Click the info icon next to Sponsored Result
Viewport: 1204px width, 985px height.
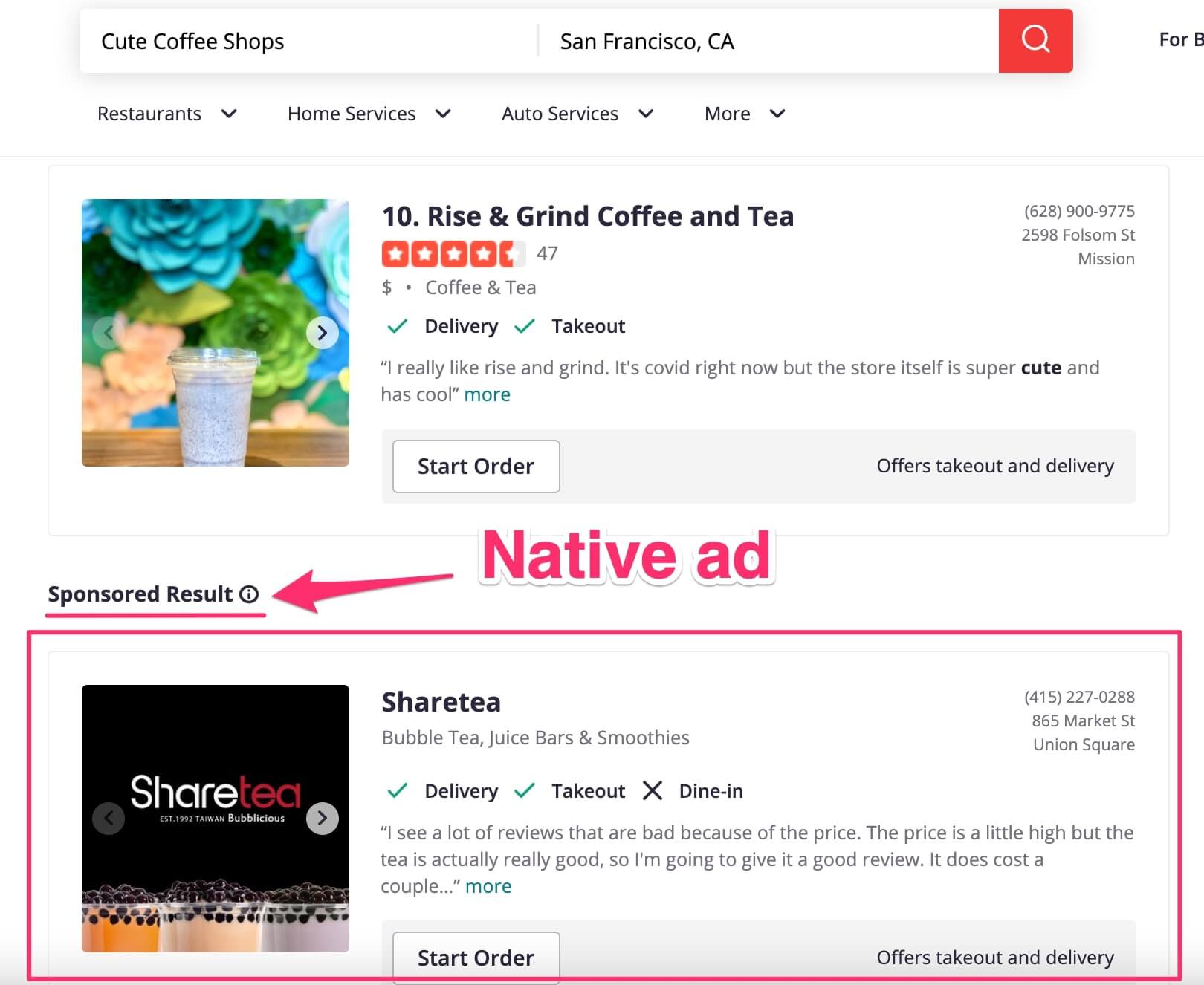[x=248, y=594]
